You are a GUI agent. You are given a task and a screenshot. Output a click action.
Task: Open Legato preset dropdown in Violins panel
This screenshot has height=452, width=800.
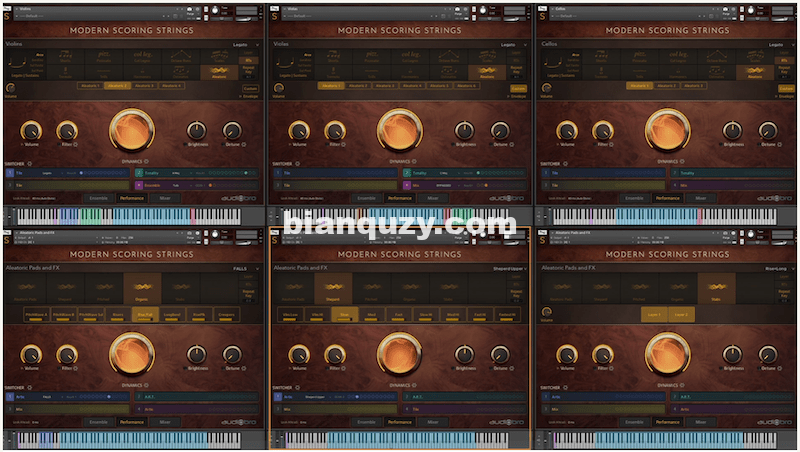point(246,44)
